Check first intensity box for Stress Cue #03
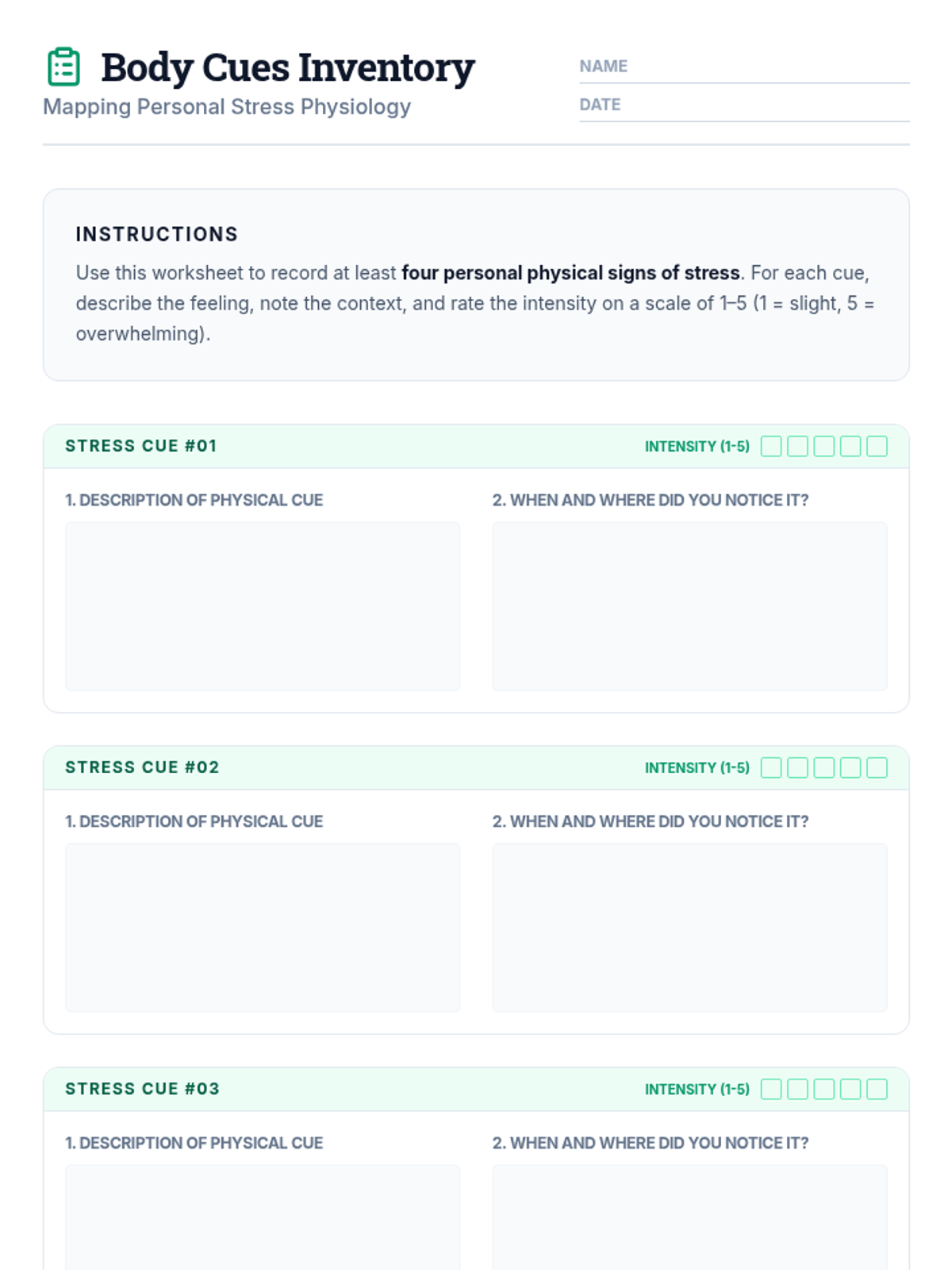 click(x=771, y=1089)
